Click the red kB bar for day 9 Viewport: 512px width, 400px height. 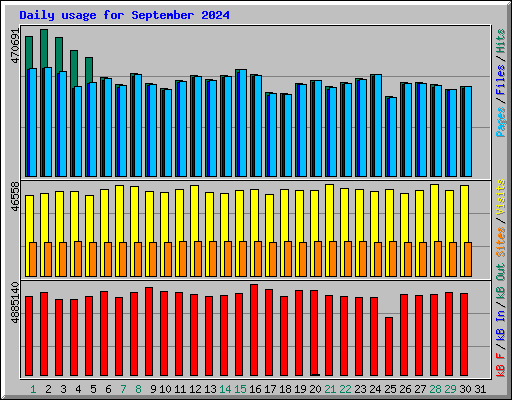(x=149, y=331)
